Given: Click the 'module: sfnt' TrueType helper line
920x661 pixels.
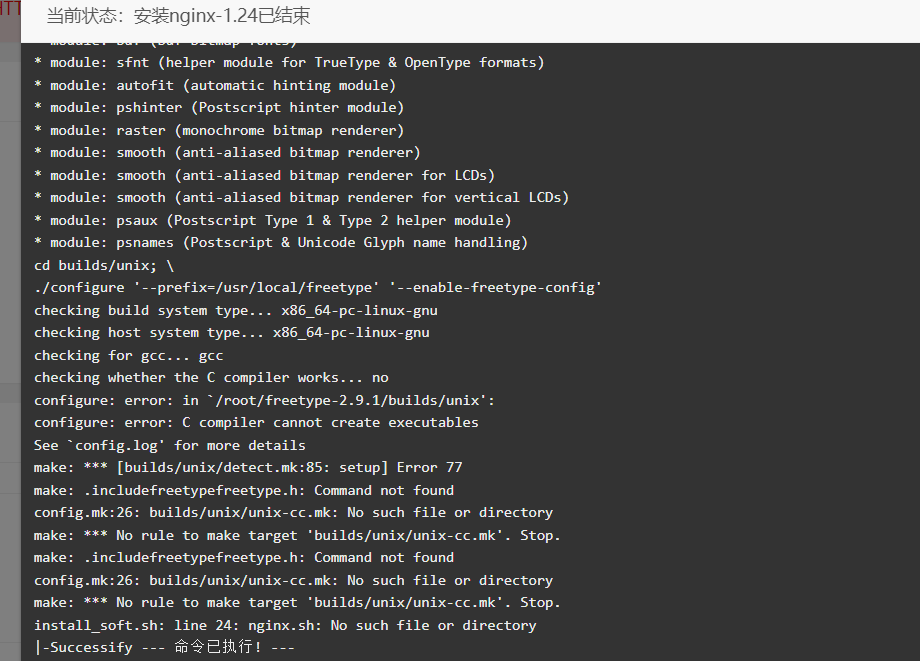Looking at the screenshot, I should [289, 63].
